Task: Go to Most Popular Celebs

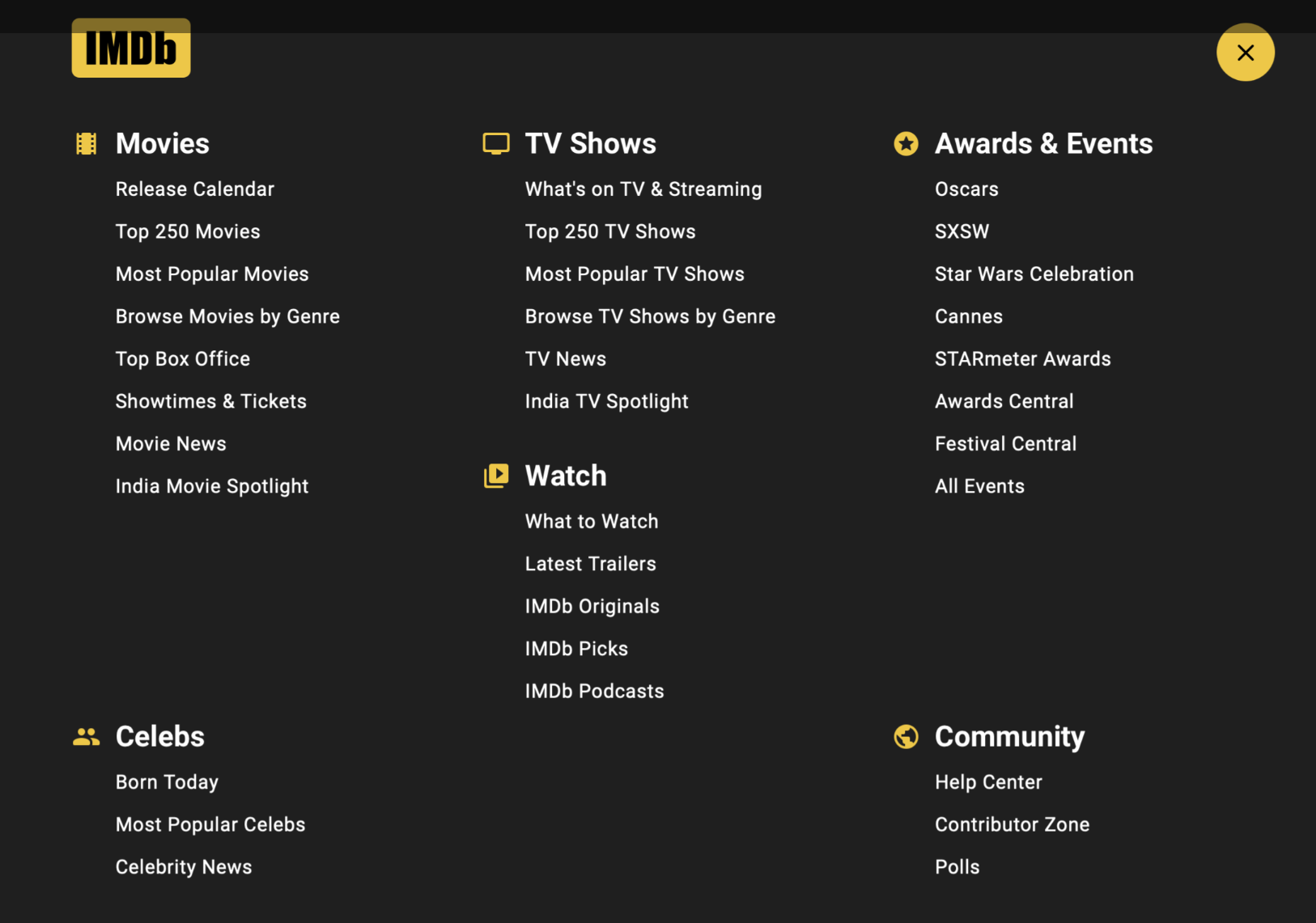Action: (210, 825)
